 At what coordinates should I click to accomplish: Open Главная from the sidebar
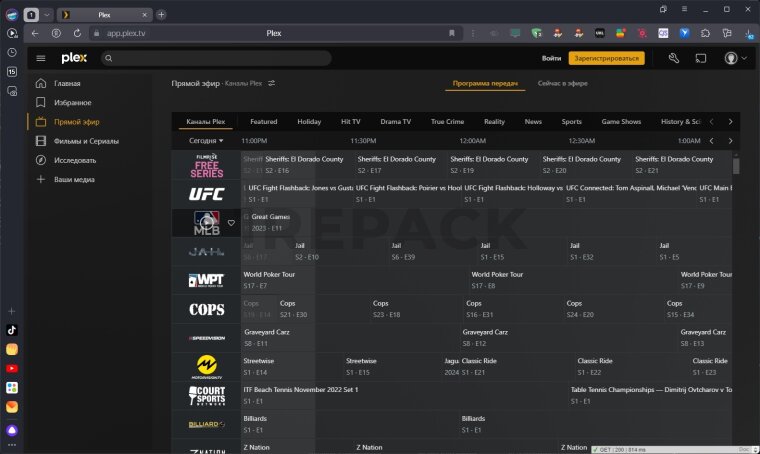67,83
